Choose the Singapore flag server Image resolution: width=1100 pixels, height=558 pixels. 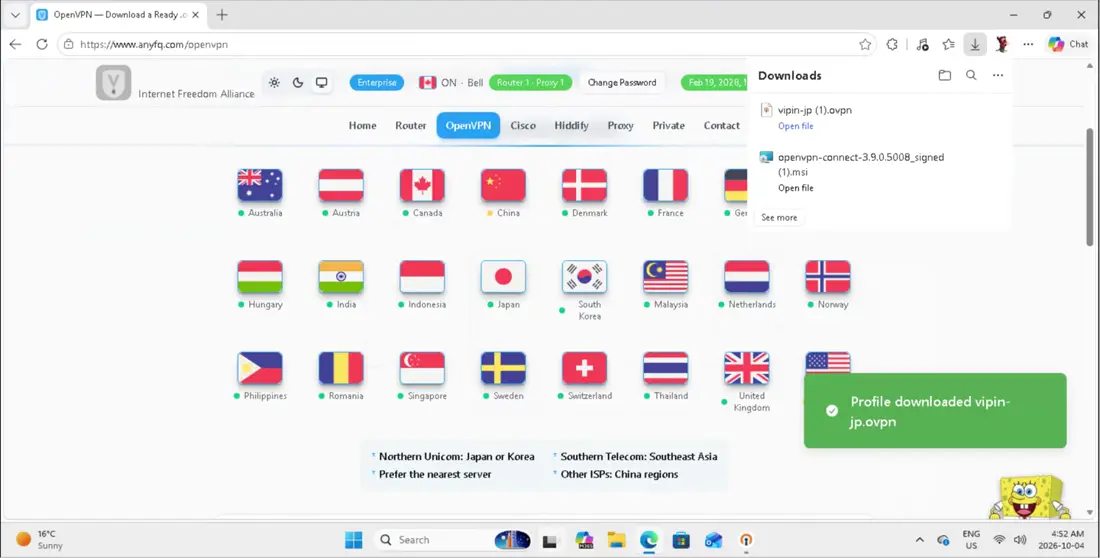click(422, 368)
